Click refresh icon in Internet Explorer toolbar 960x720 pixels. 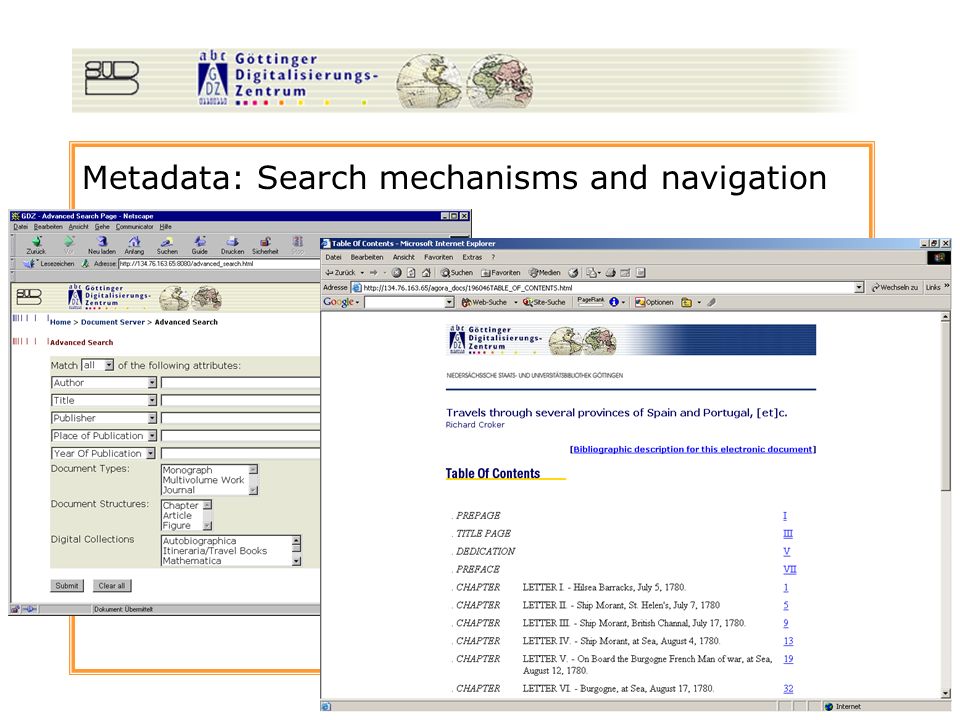(x=411, y=272)
